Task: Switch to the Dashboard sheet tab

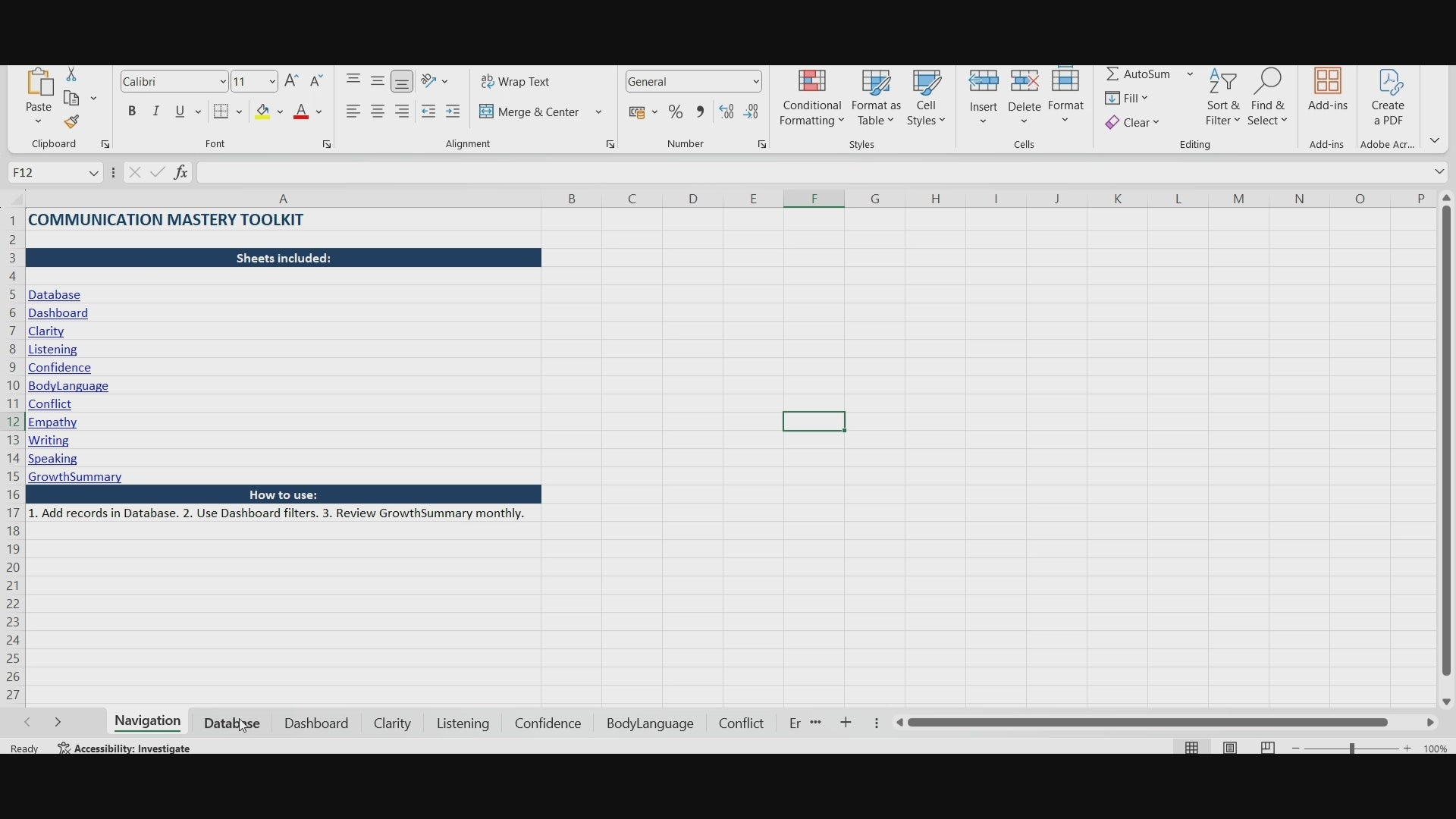Action: [x=316, y=724]
